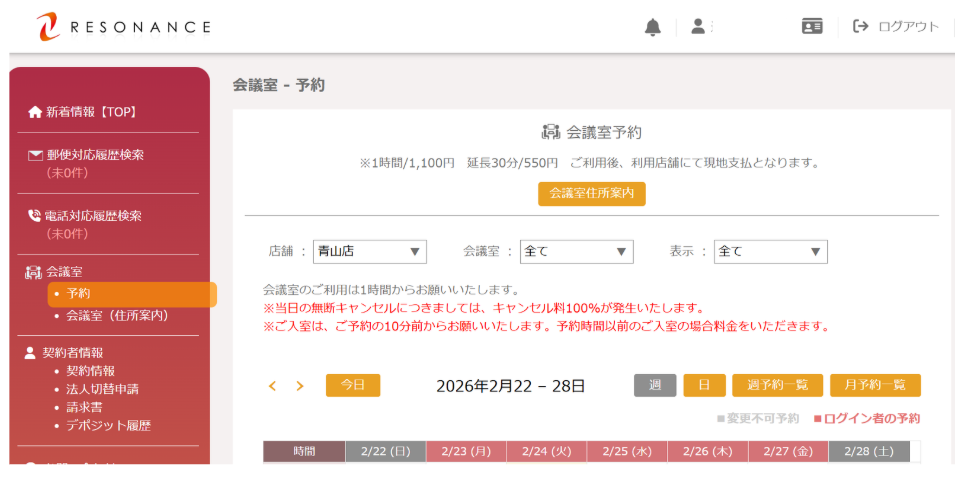This screenshot has height=485, width=955.
Task: Go to previous week arrow
Action: (272, 386)
